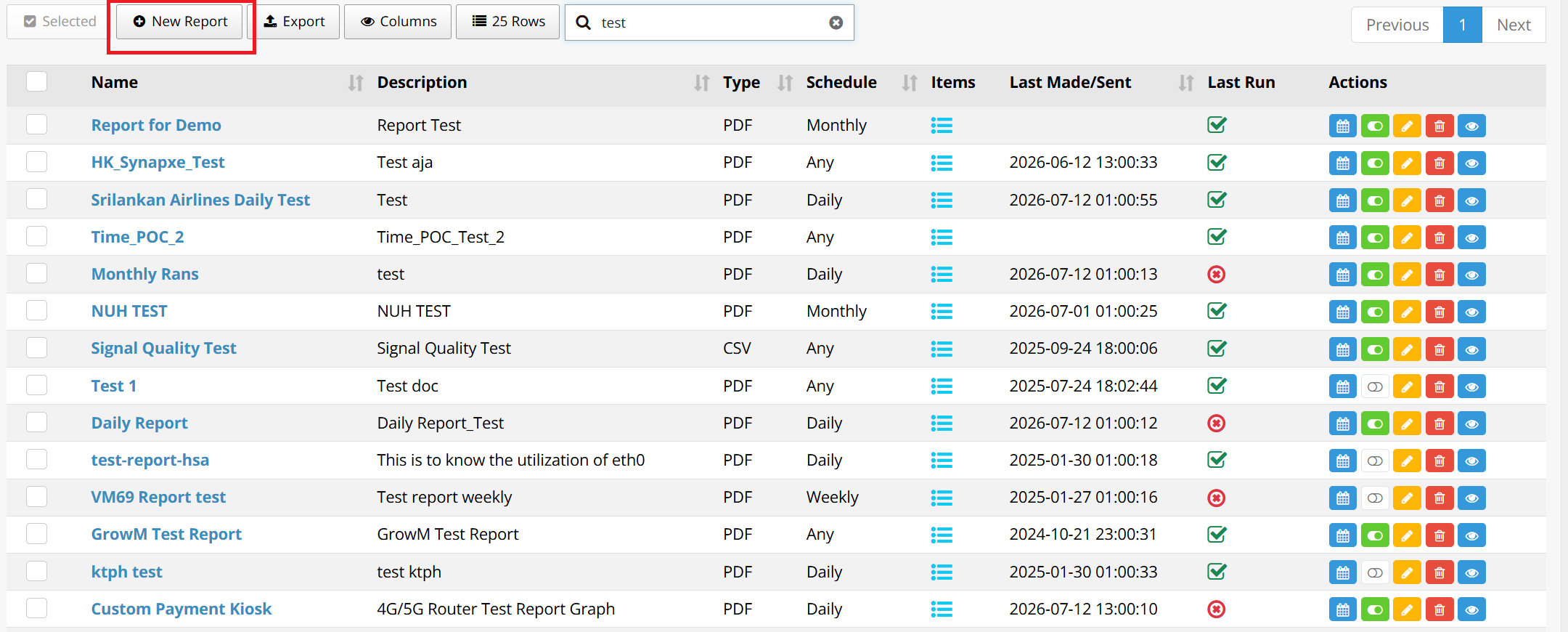Screen dimensions: 1568x632
Task: Open the Signal Quality Test link
Action: [x=163, y=349]
